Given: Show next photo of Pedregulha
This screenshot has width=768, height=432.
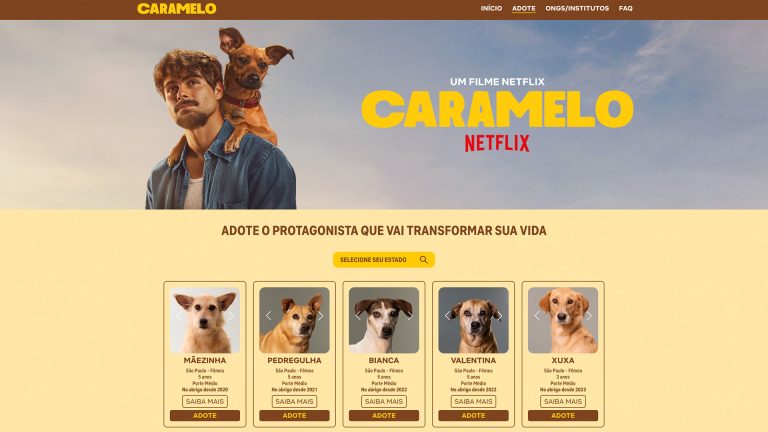Looking at the screenshot, I should pyautogui.click(x=321, y=316).
